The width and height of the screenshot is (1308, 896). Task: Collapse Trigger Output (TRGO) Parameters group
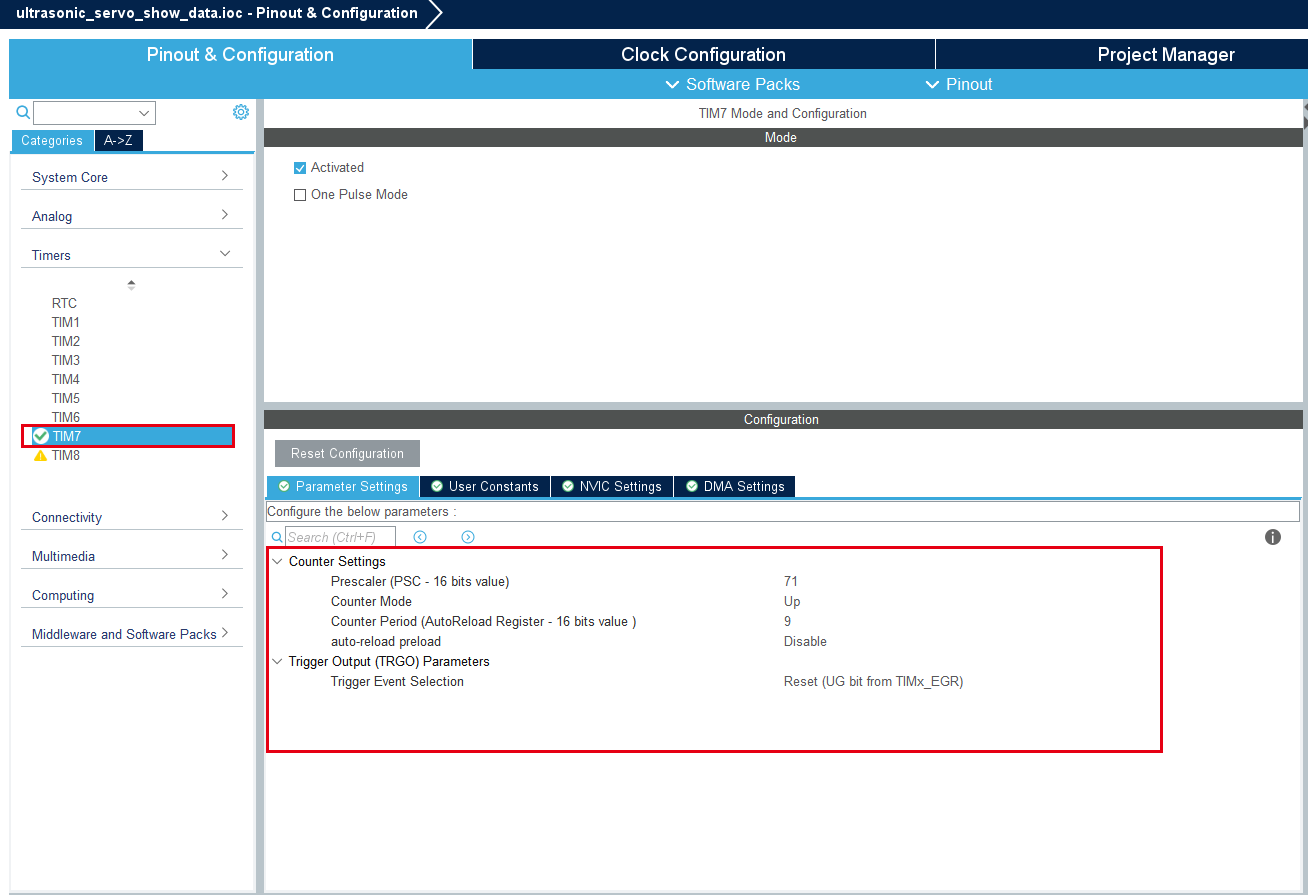[x=278, y=662]
